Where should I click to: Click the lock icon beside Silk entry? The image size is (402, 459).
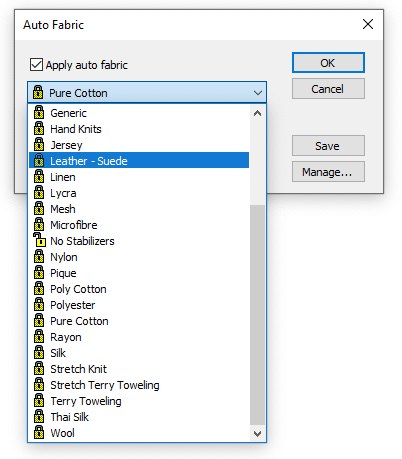(x=39, y=353)
